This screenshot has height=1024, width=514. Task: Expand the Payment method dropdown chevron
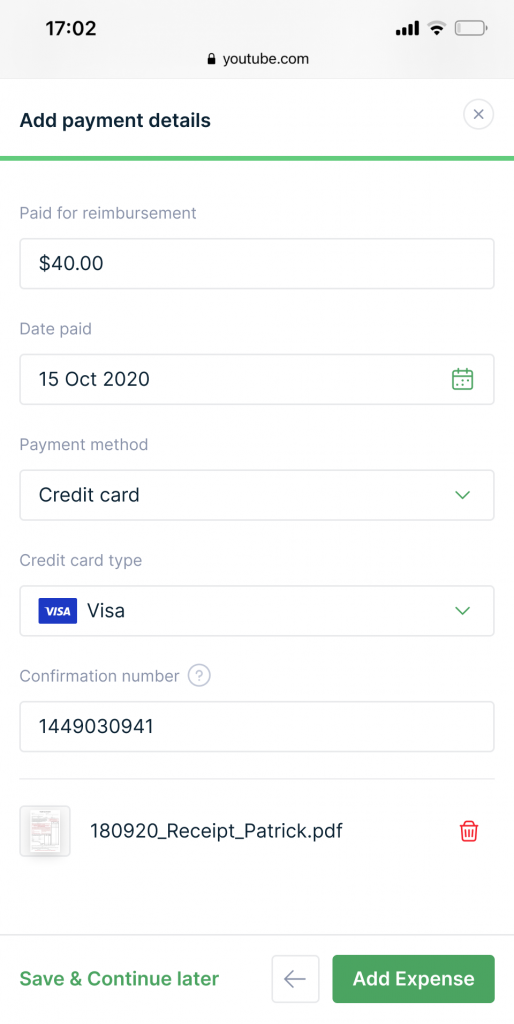point(462,495)
